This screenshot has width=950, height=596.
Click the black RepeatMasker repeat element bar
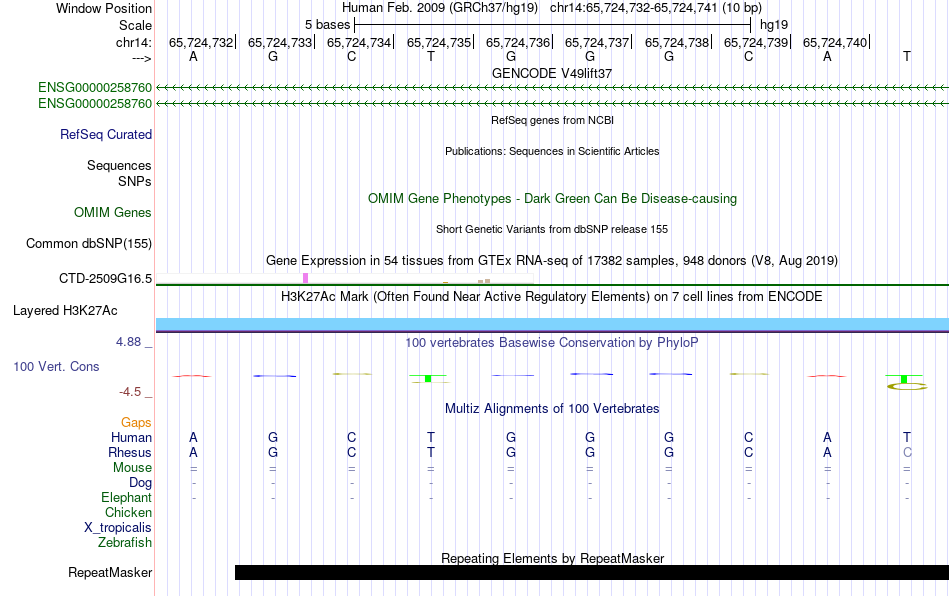click(x=592, y=572)
